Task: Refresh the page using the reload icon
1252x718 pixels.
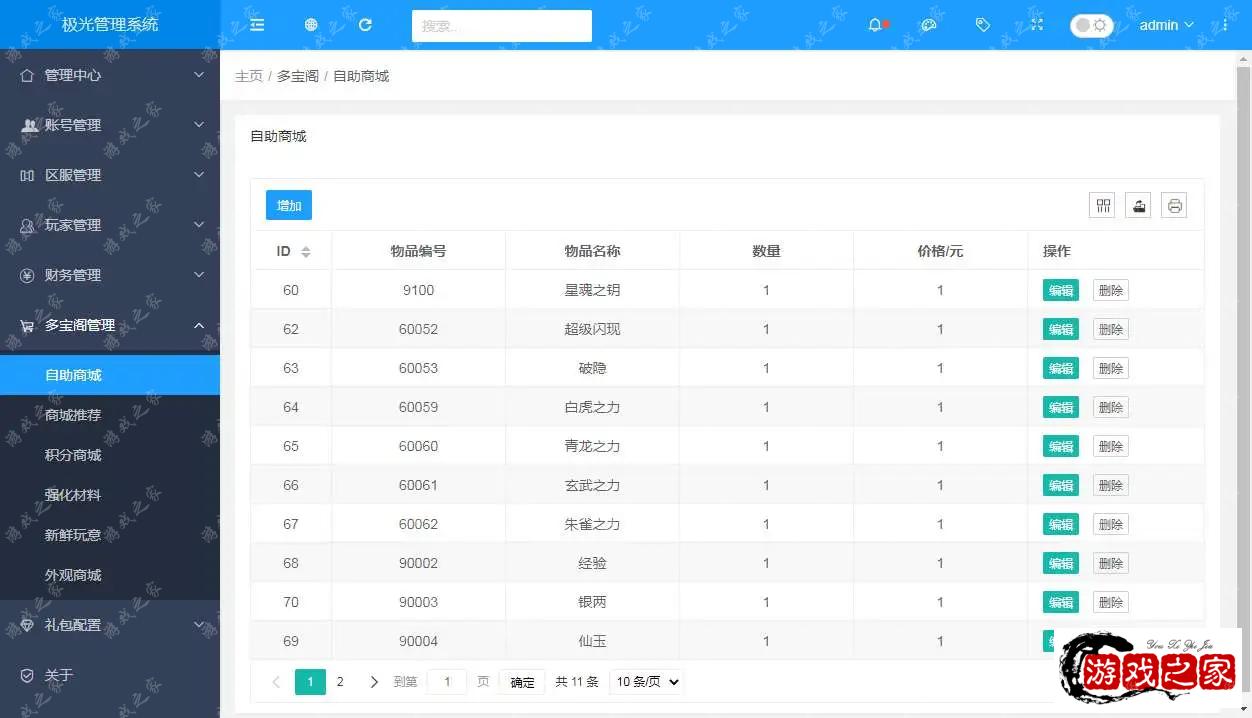Action: pyautogui.click(x=365, y=25)
